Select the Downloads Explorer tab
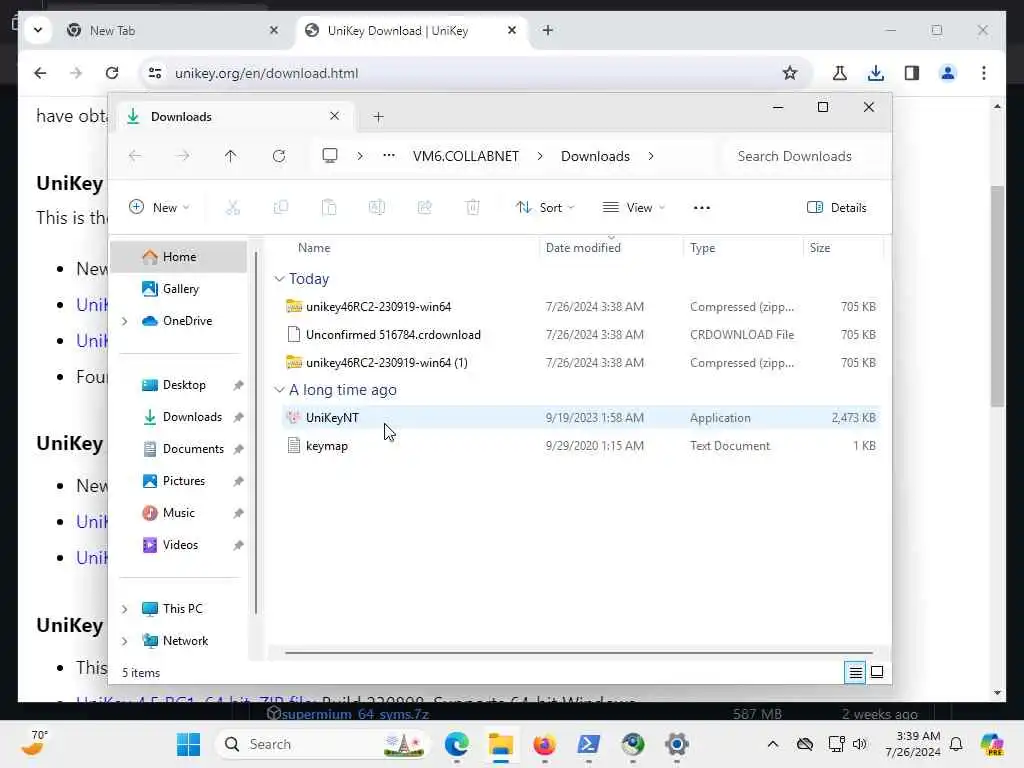 (x=235, y=117)
